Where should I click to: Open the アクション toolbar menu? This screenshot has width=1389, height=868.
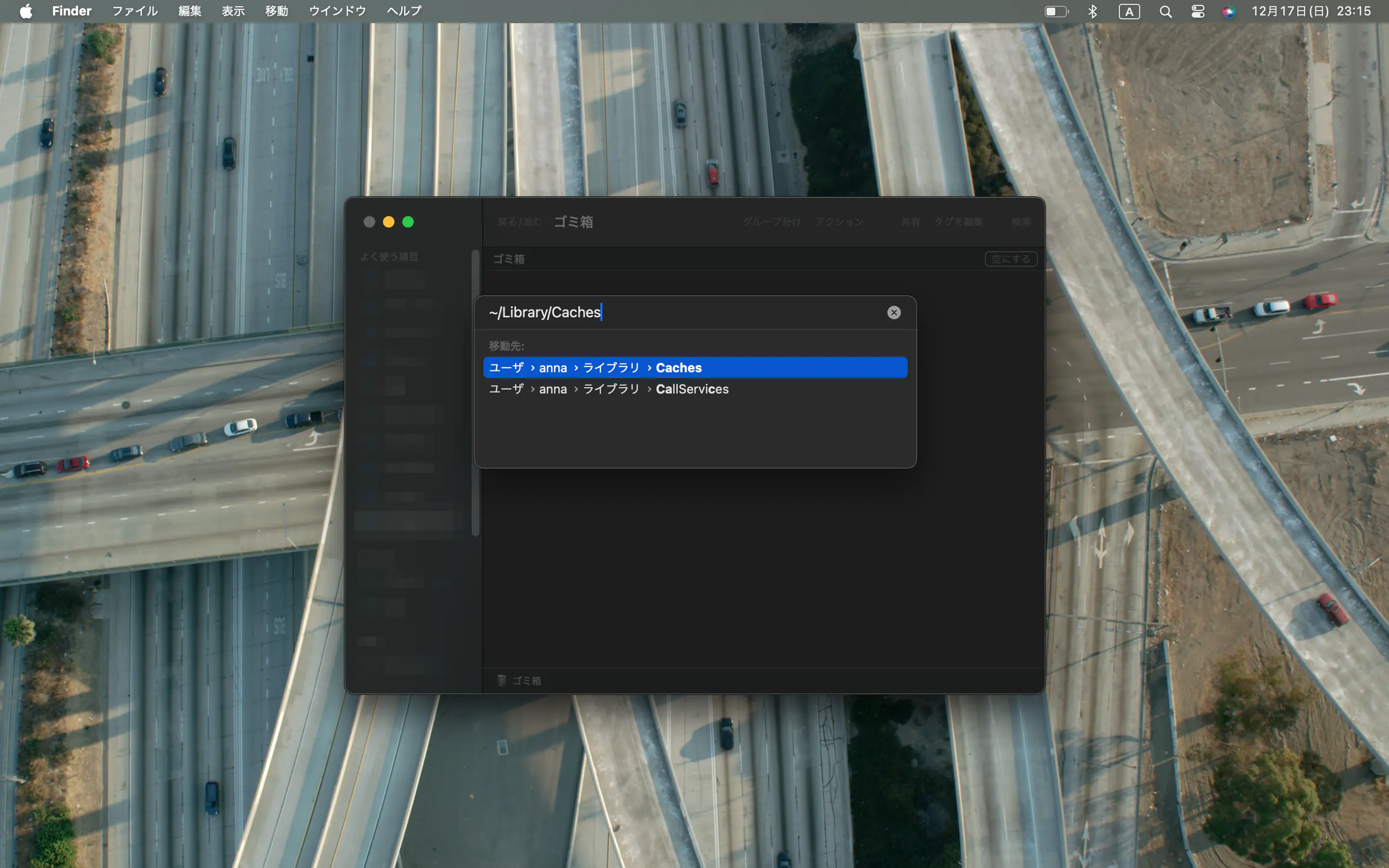click(x=839, y=222)
